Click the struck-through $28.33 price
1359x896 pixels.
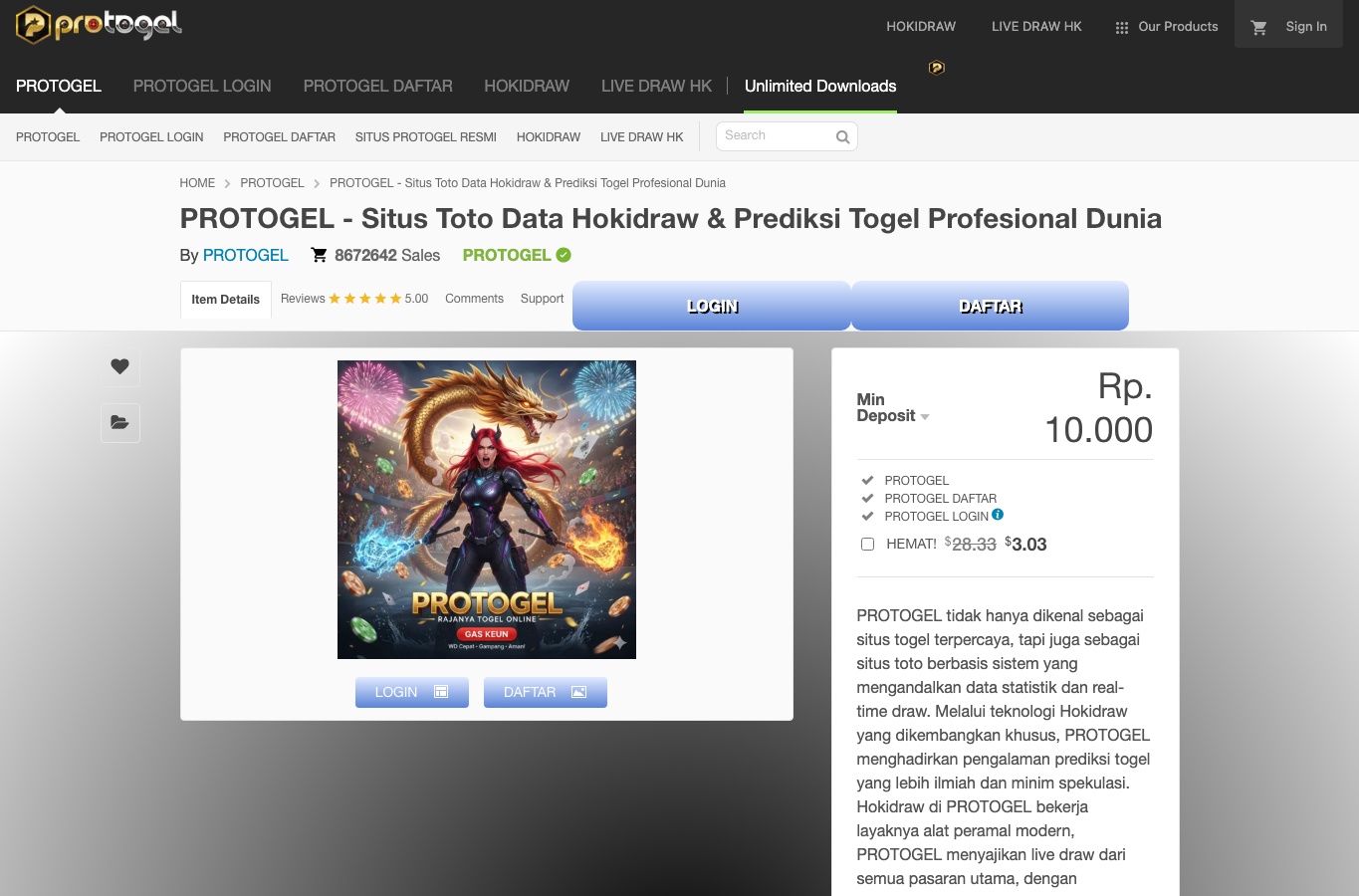[x=971, y=544]
